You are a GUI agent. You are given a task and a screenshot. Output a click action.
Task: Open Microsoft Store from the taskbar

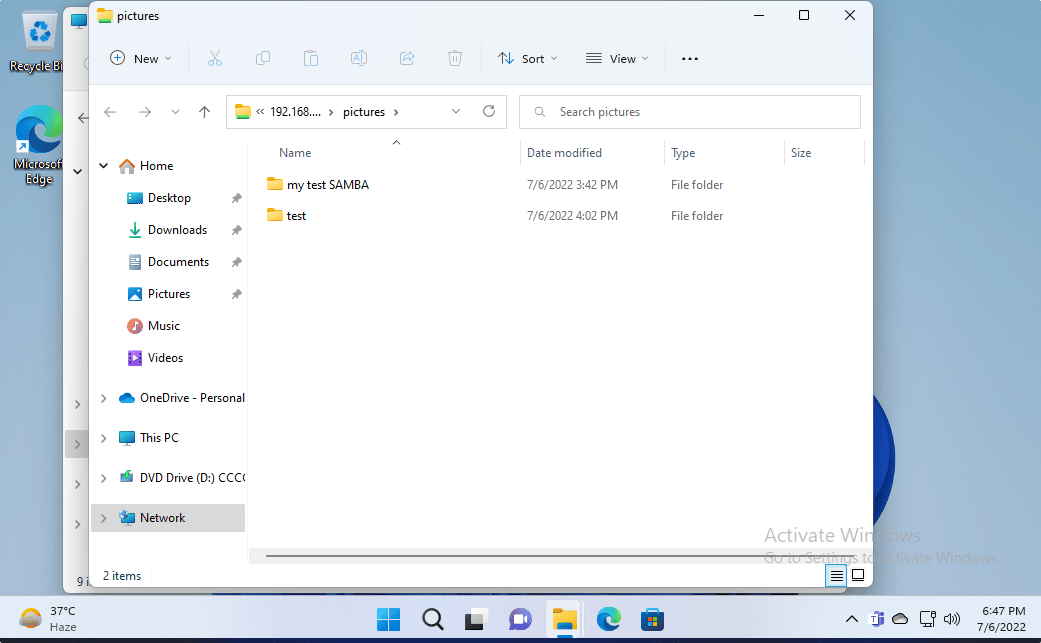[x=653, y=620]
